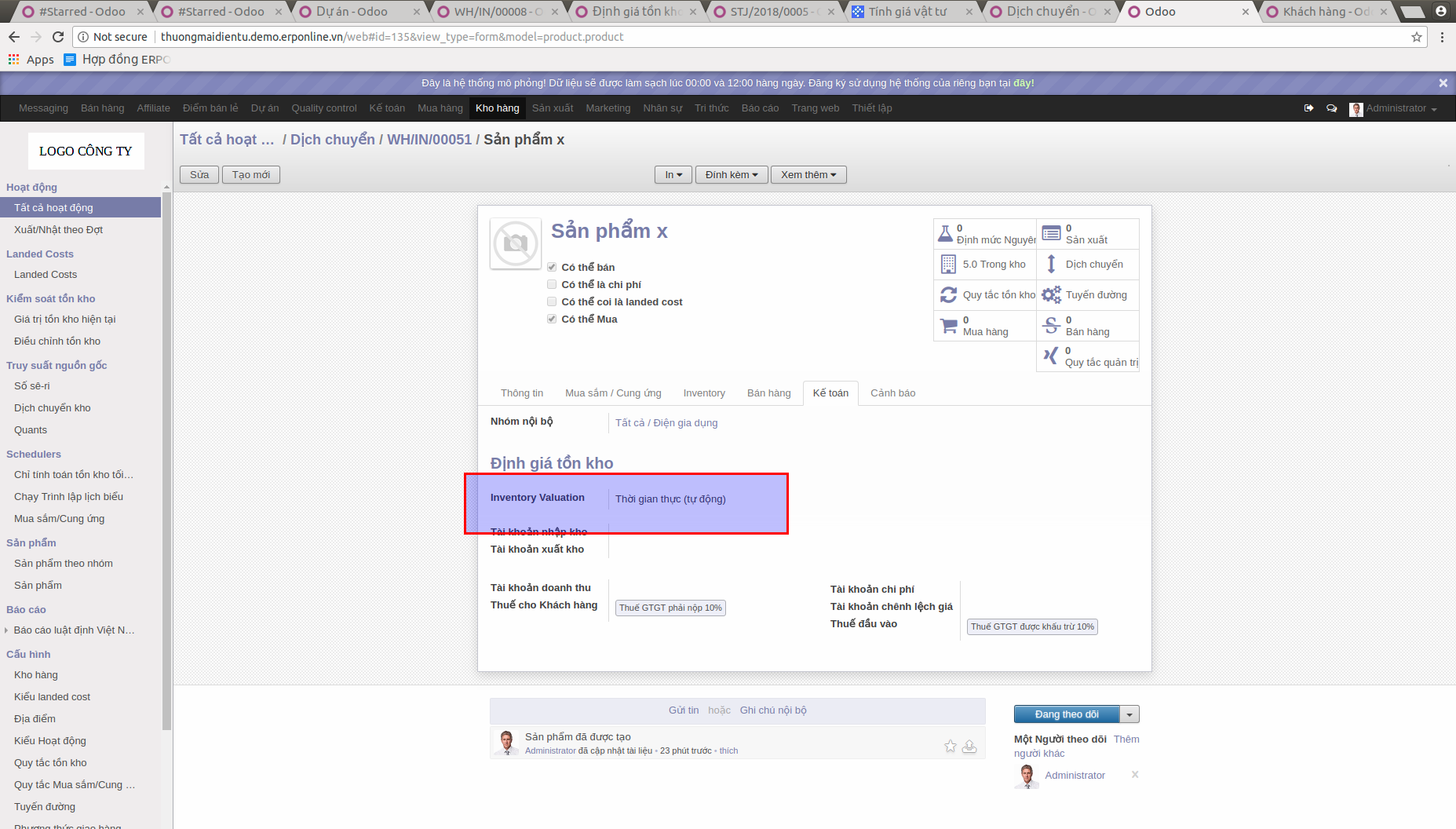Click the Dịch chuyển arrows icon
The width and height of the screenshot is (1456, 829).
tap(1051, 265)
